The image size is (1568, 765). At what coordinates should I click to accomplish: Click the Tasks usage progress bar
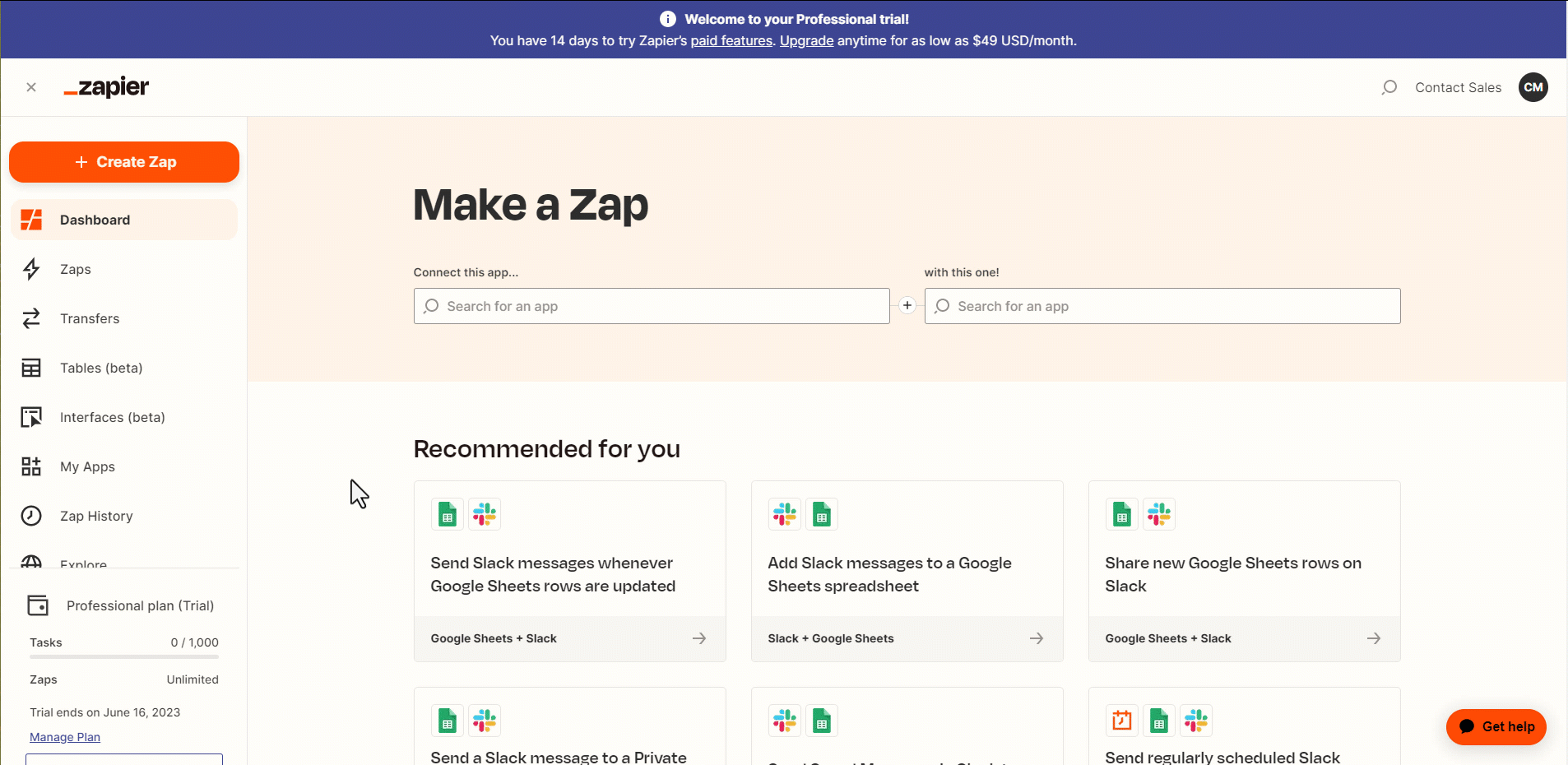[124, 656]
